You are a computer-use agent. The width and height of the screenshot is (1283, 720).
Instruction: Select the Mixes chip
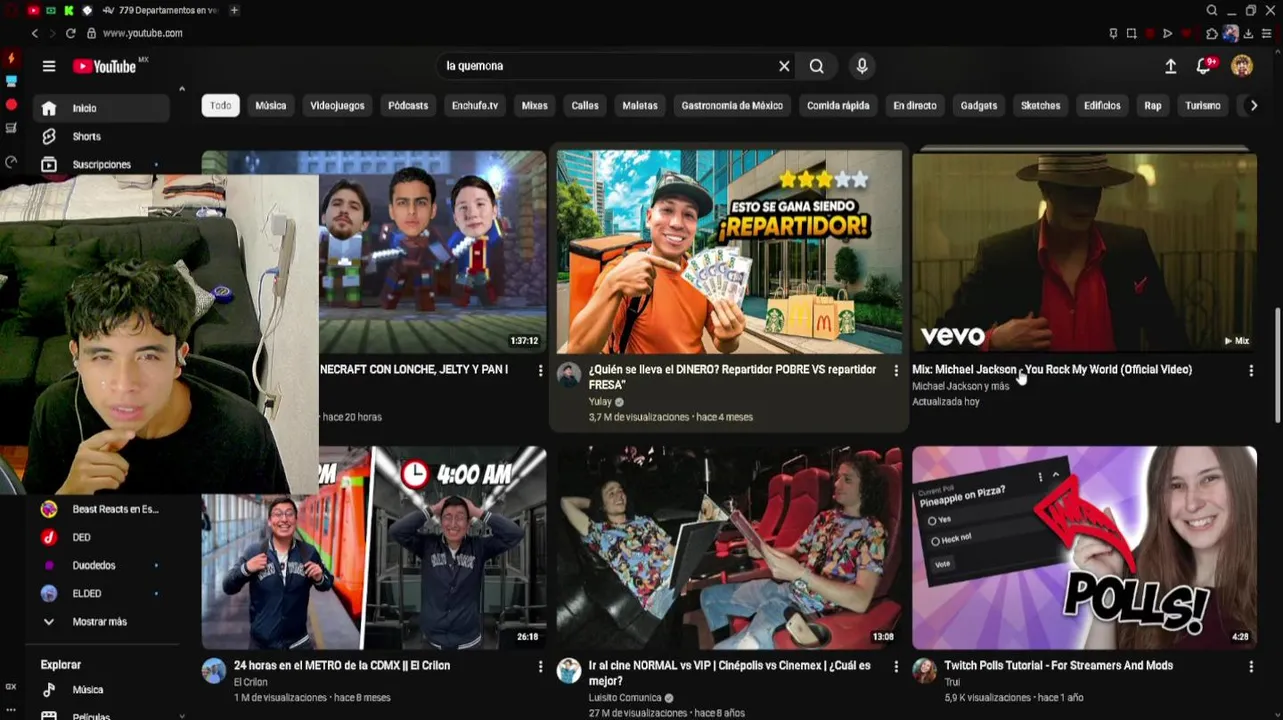pyautogui.click(x=535, y=105)
